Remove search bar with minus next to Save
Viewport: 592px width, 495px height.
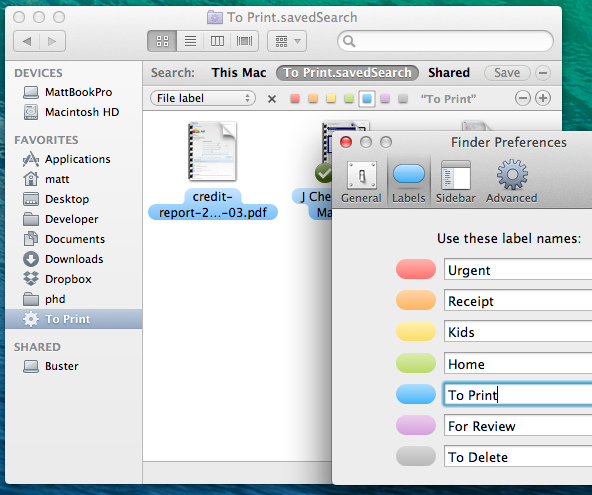pyautogui.click(x=543, y=73)
